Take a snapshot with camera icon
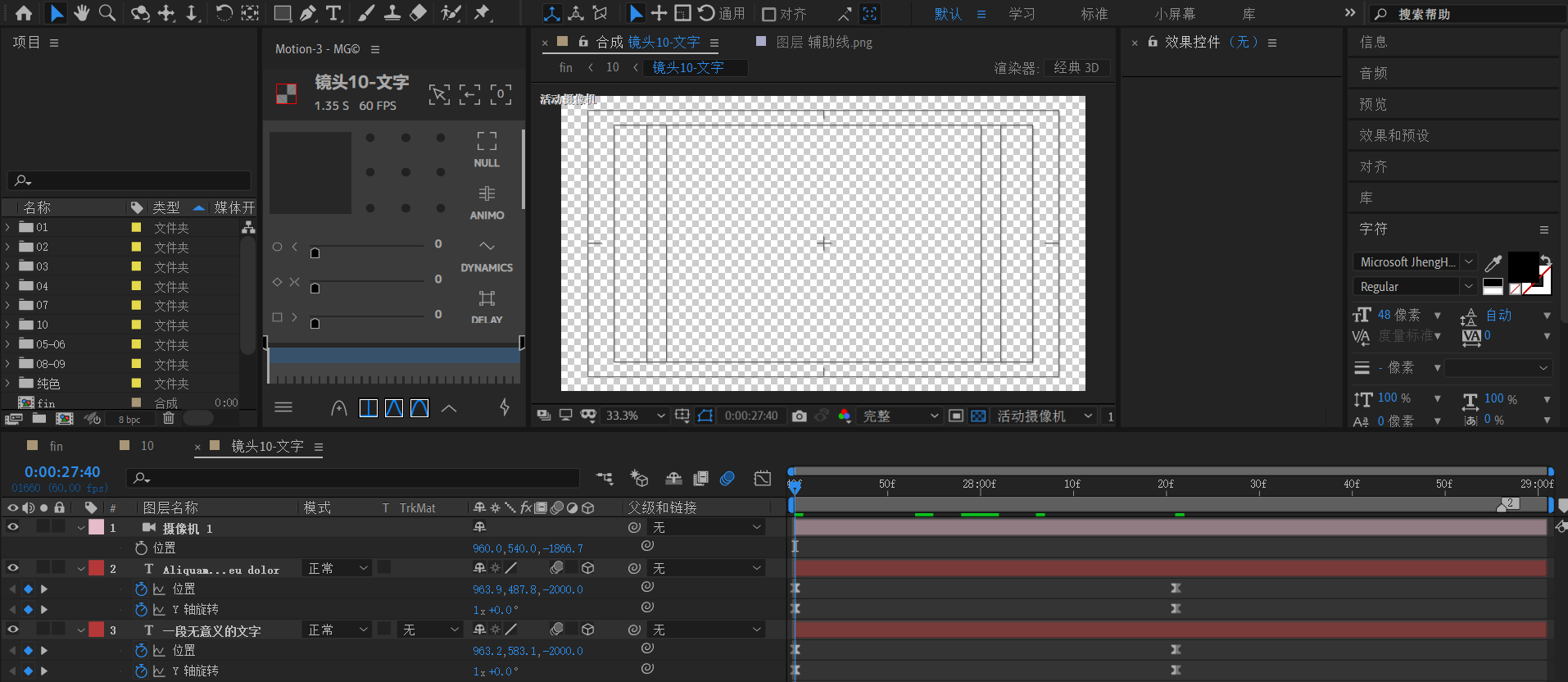This screenshot has height=682, width=1568. (799, 416)
